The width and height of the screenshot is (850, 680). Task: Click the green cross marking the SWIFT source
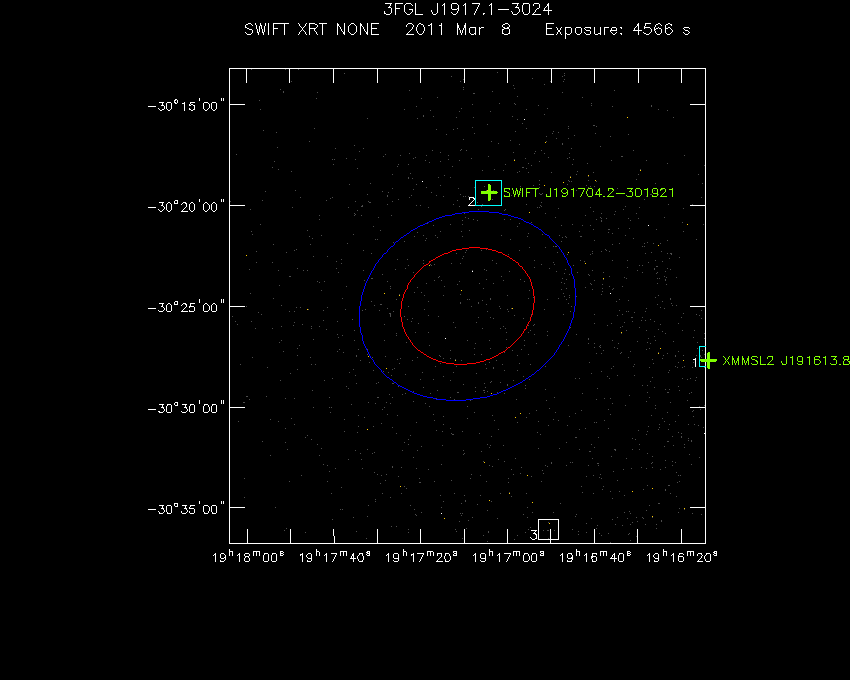pos(488,192)
